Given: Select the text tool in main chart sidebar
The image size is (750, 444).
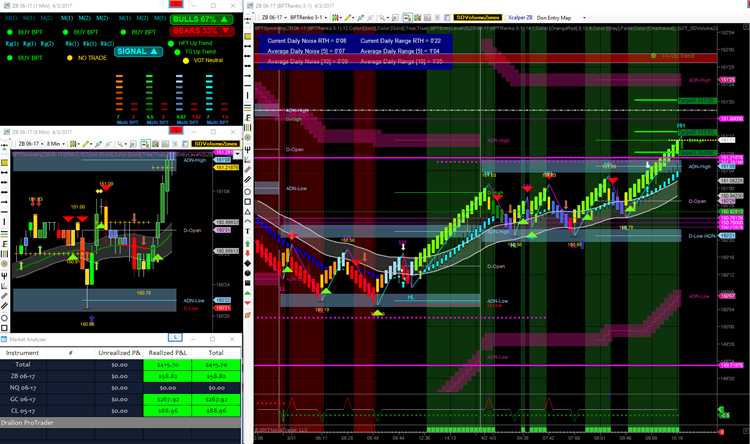Looking at the screenshot, I should [x=247, y=231].
